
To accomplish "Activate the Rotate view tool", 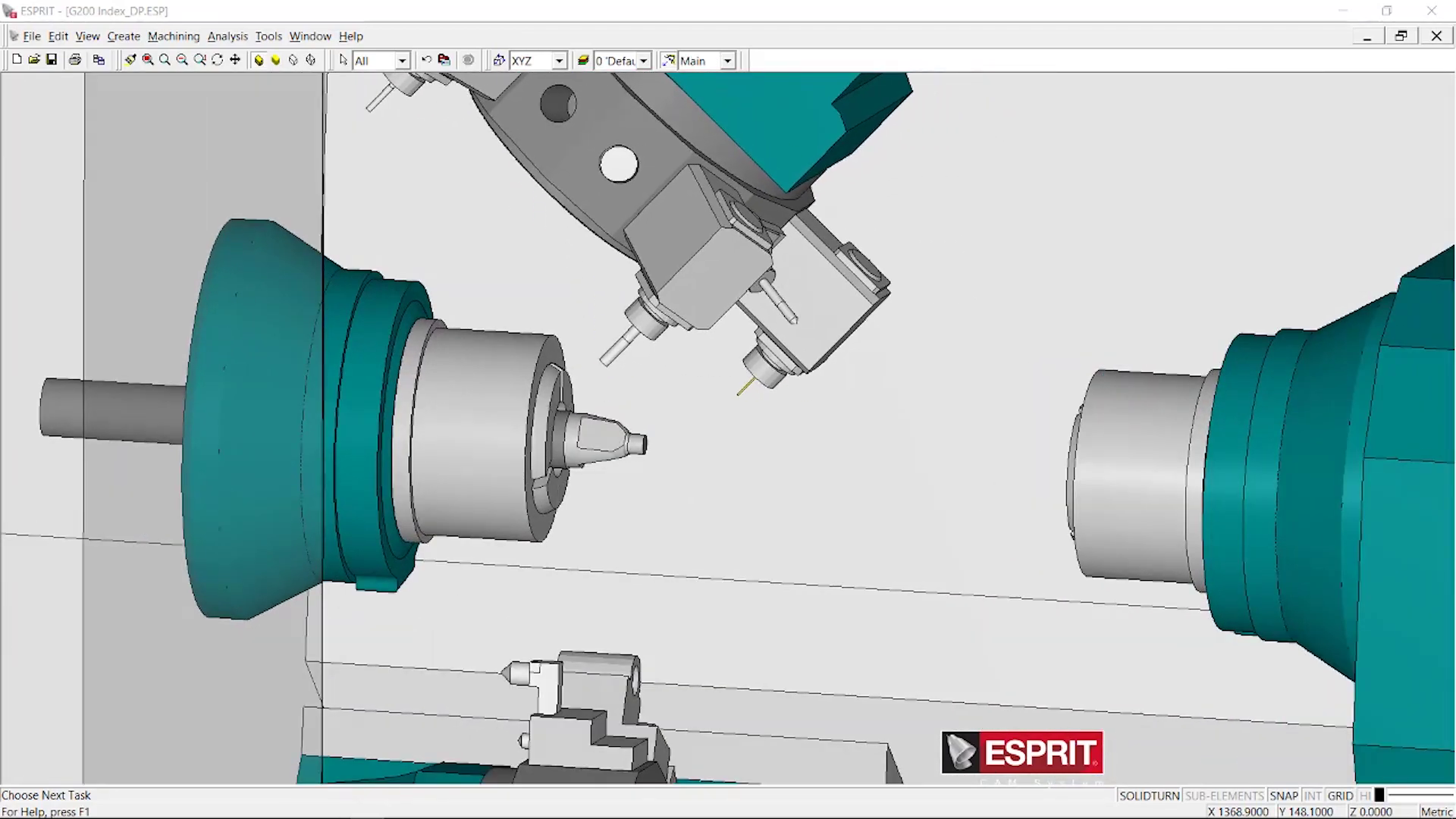I will pos(218,60).
